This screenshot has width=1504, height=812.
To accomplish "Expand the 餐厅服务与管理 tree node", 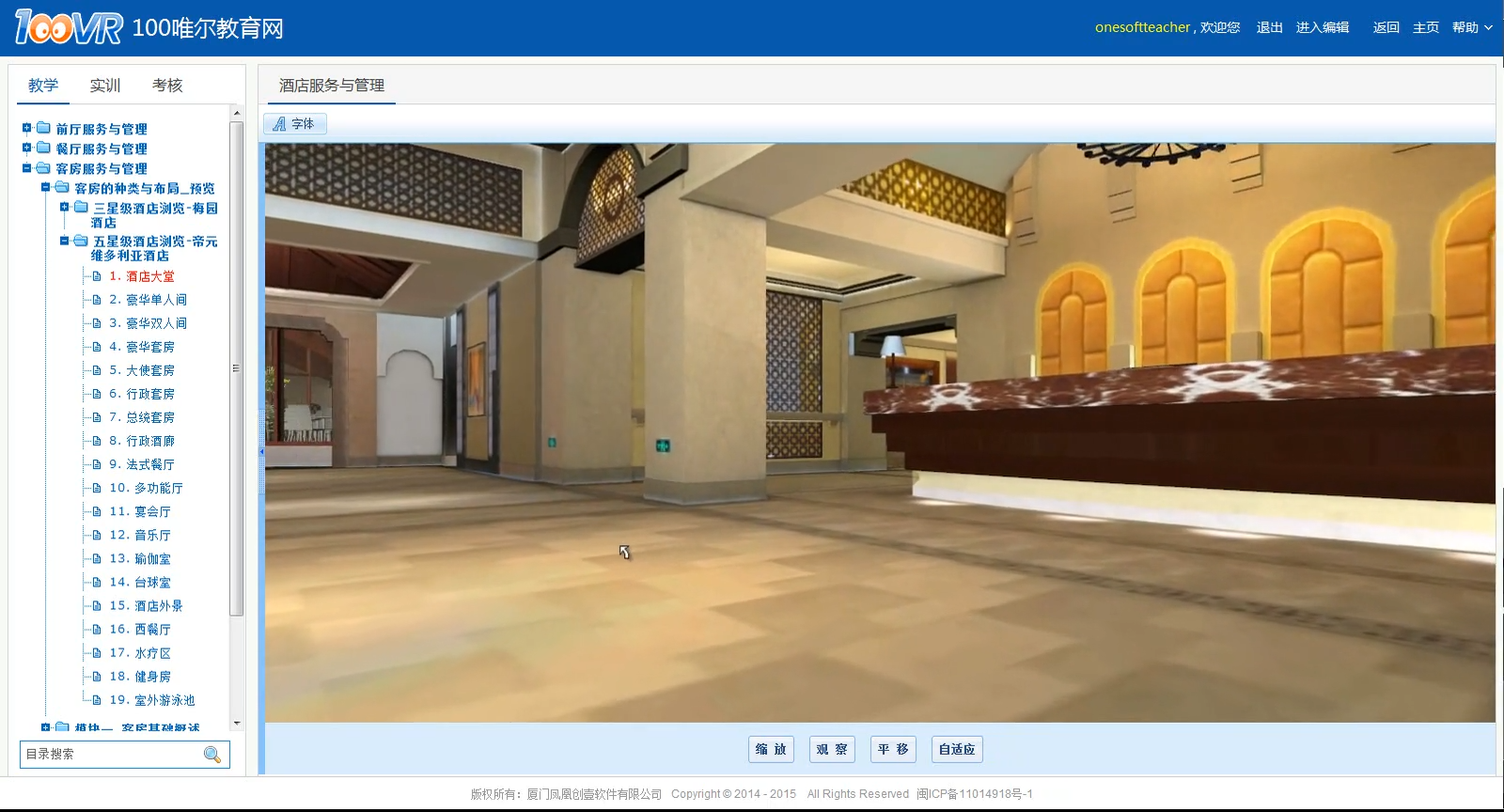I will (x=27, y=148).
